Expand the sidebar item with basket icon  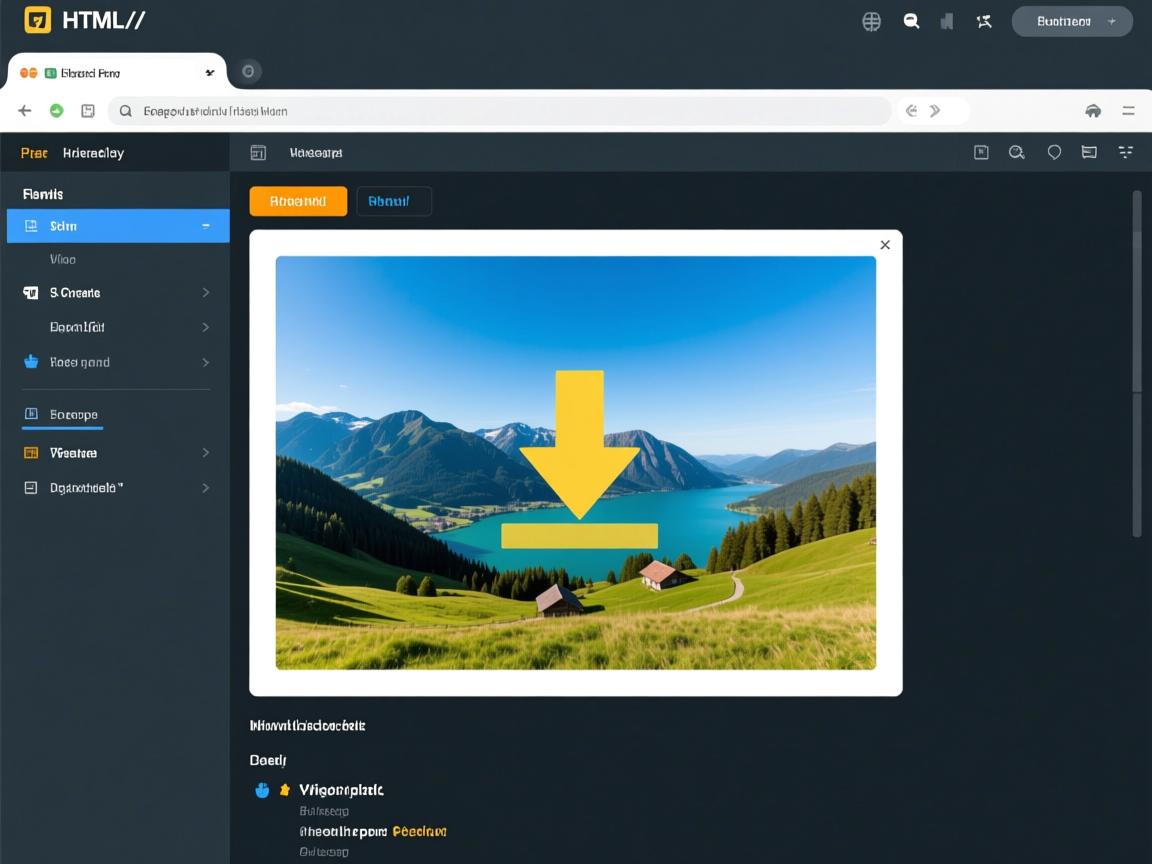coord(205,362)
